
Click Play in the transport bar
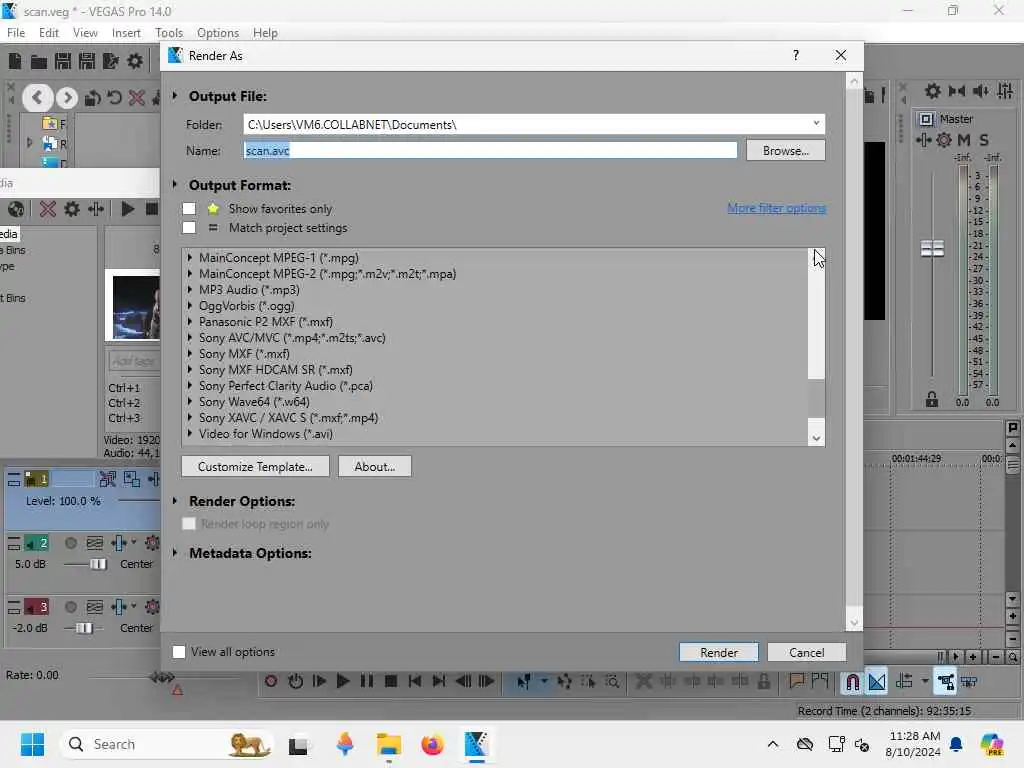tap(342, 682)
